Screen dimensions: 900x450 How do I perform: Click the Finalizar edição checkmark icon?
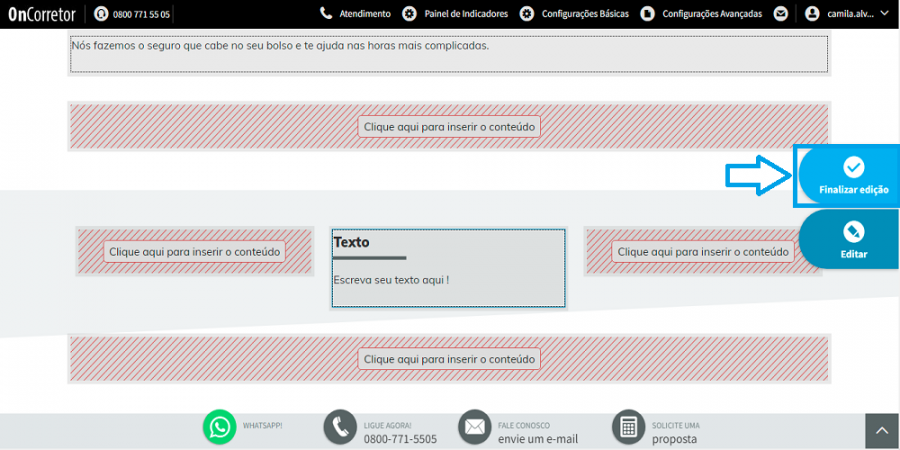click(854, 167)
